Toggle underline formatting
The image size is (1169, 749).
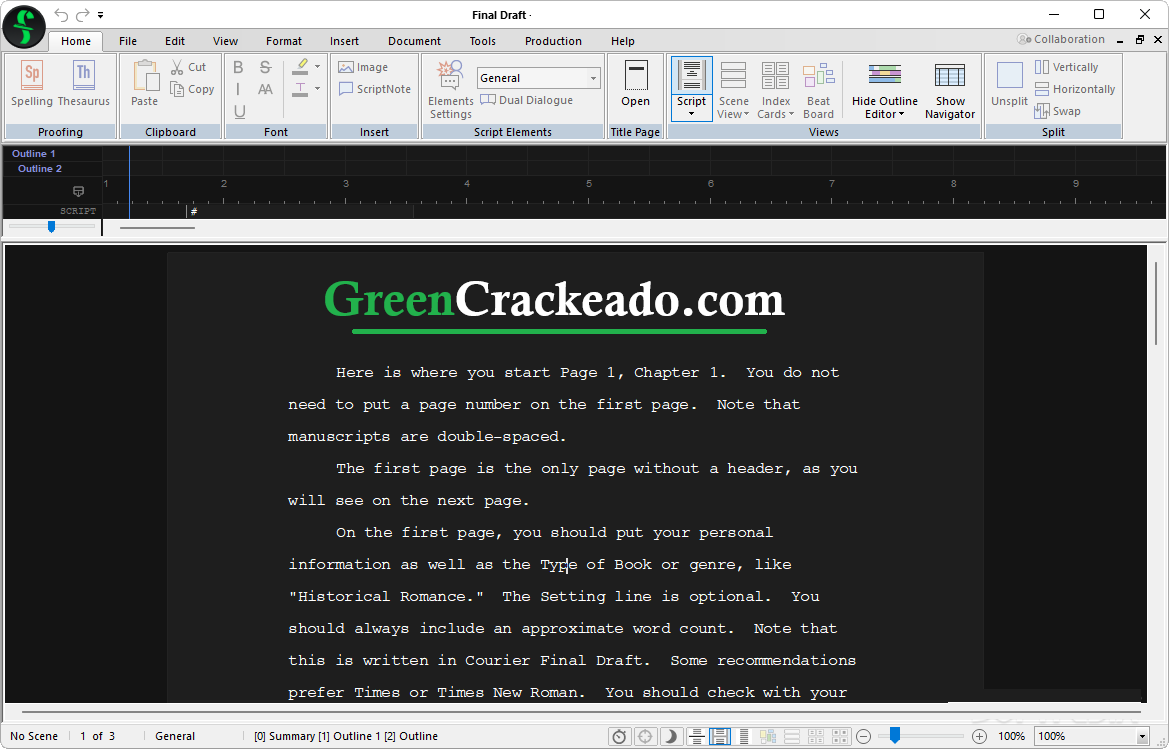tap(237, 111)
